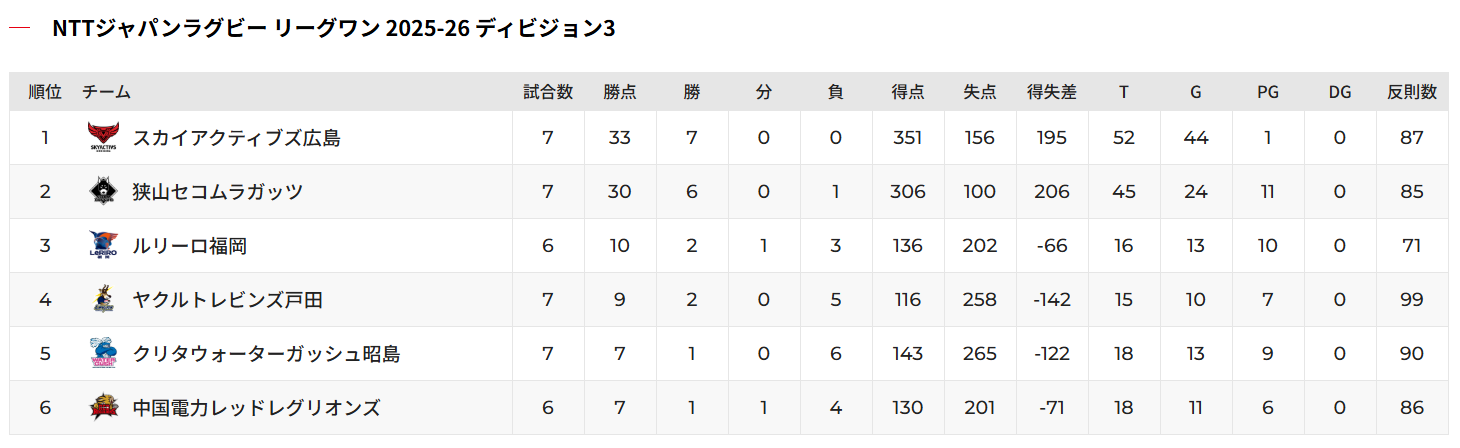The width and height of the screenshot is (1460, 448).
Task: Click the チーム column header
Action: [x=106, y=92]
